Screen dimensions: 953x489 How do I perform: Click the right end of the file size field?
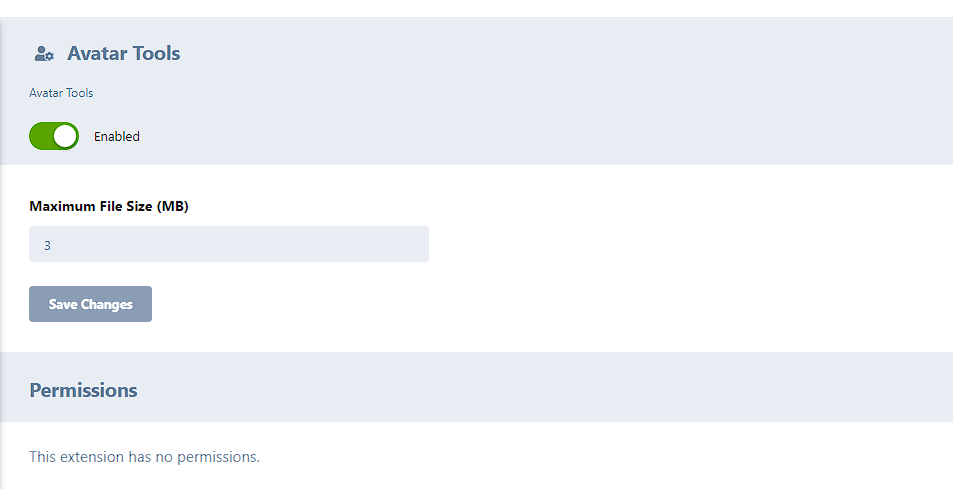415,244
